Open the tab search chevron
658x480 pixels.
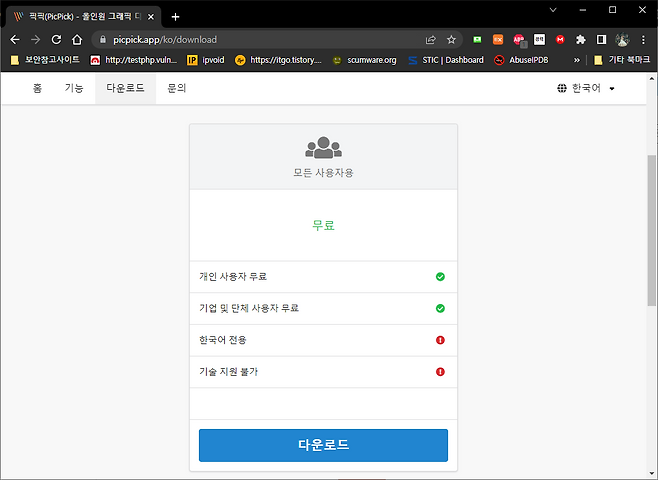click(x=553, y=10)
